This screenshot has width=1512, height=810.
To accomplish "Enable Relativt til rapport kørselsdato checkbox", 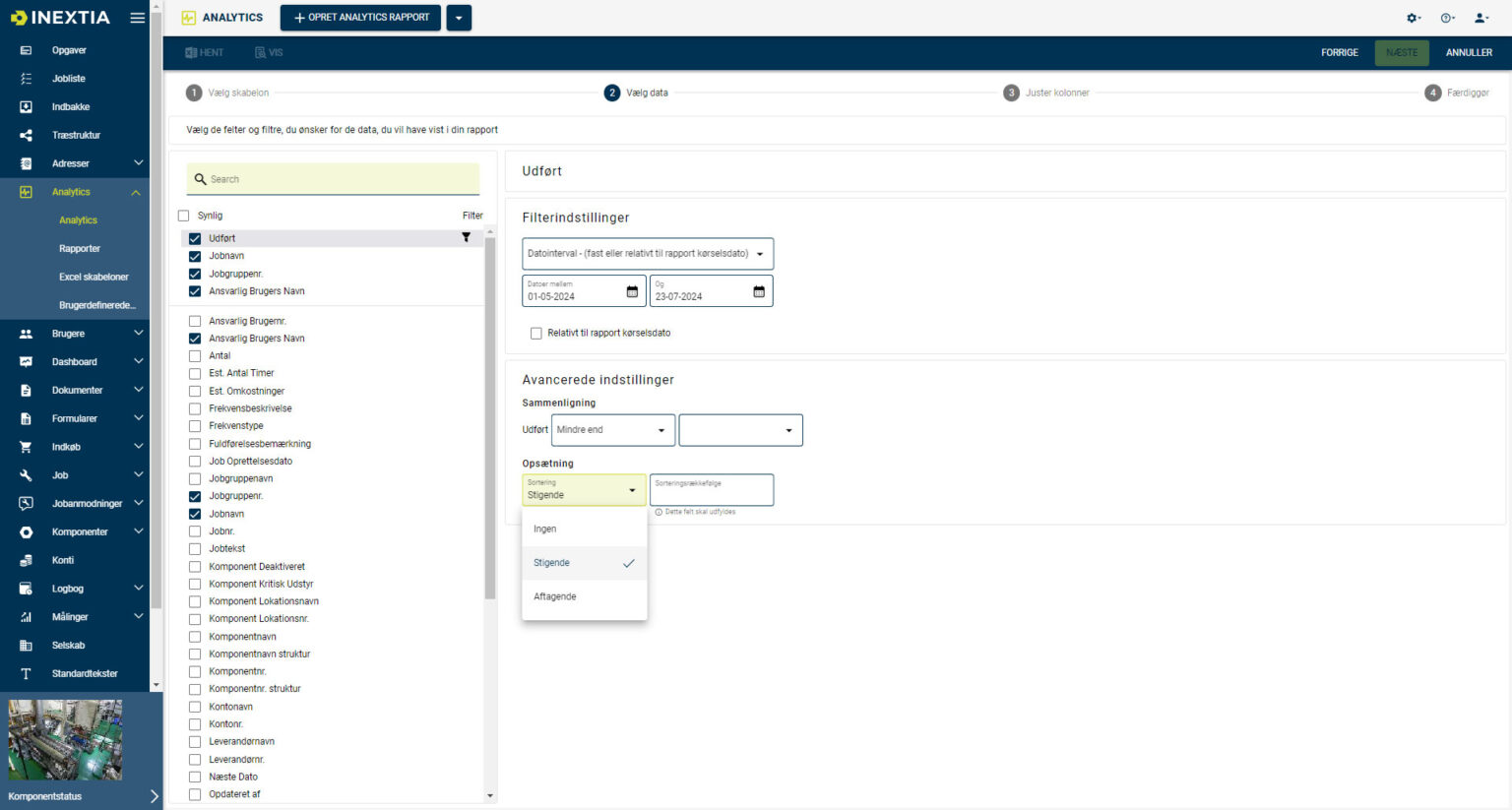I will point(536,334).
